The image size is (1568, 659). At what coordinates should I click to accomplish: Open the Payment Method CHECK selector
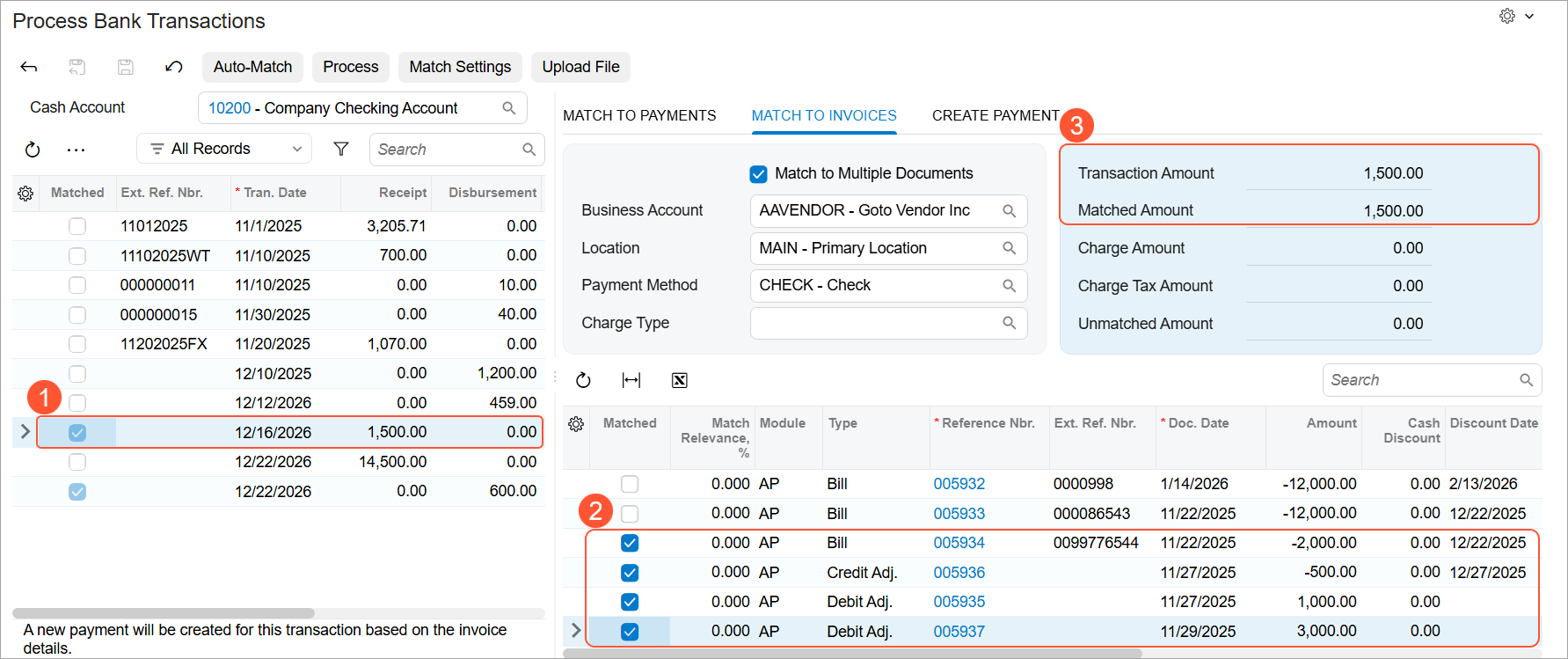click(x=888, y=286)
